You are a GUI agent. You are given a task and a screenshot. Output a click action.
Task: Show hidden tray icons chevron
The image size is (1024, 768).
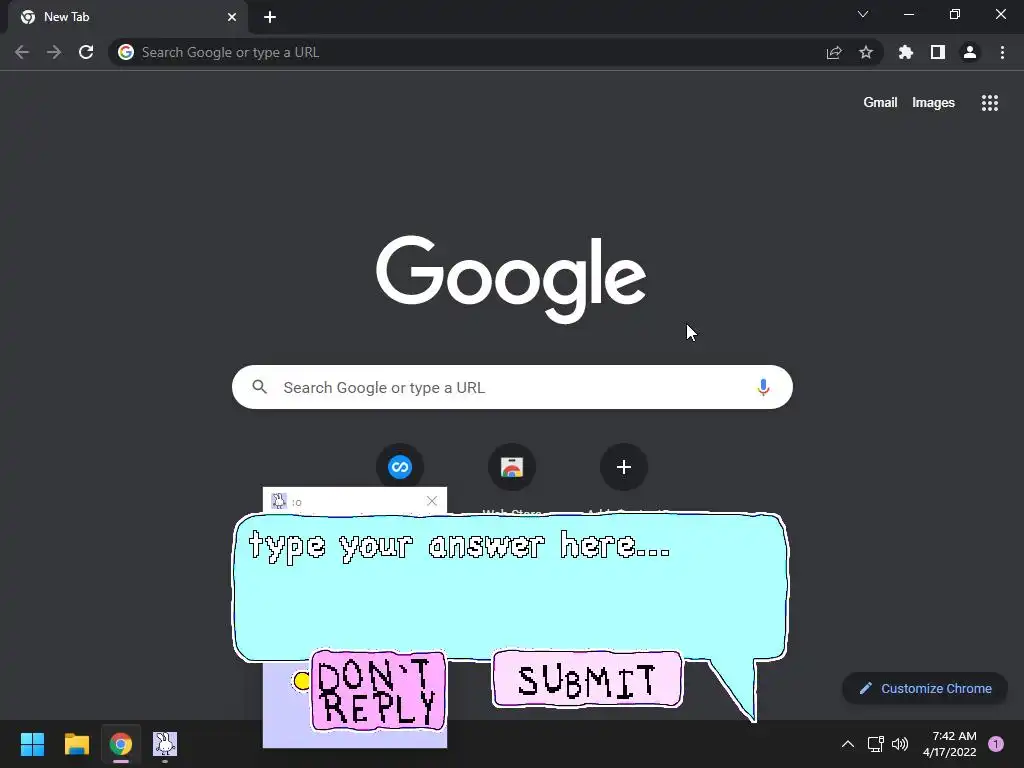(848, 744)
